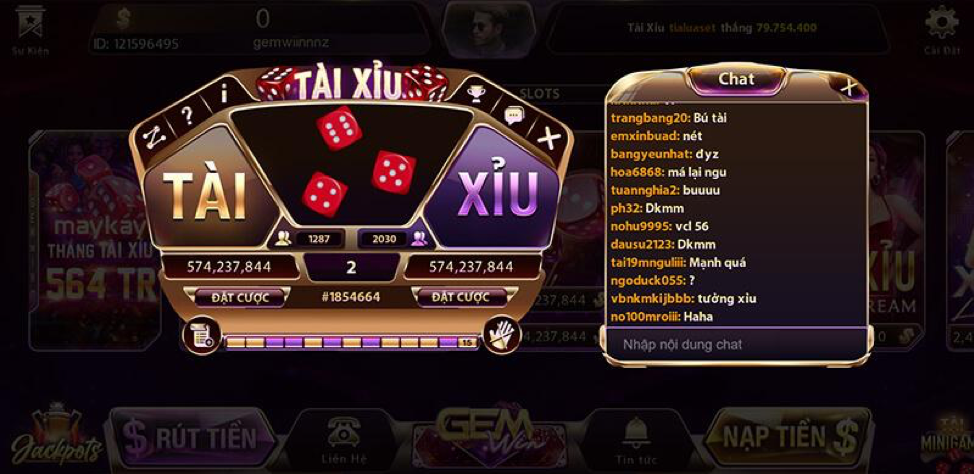Open Tin tức bell notifications
Screen dimensions: 974x474
[x=635, y=440]
